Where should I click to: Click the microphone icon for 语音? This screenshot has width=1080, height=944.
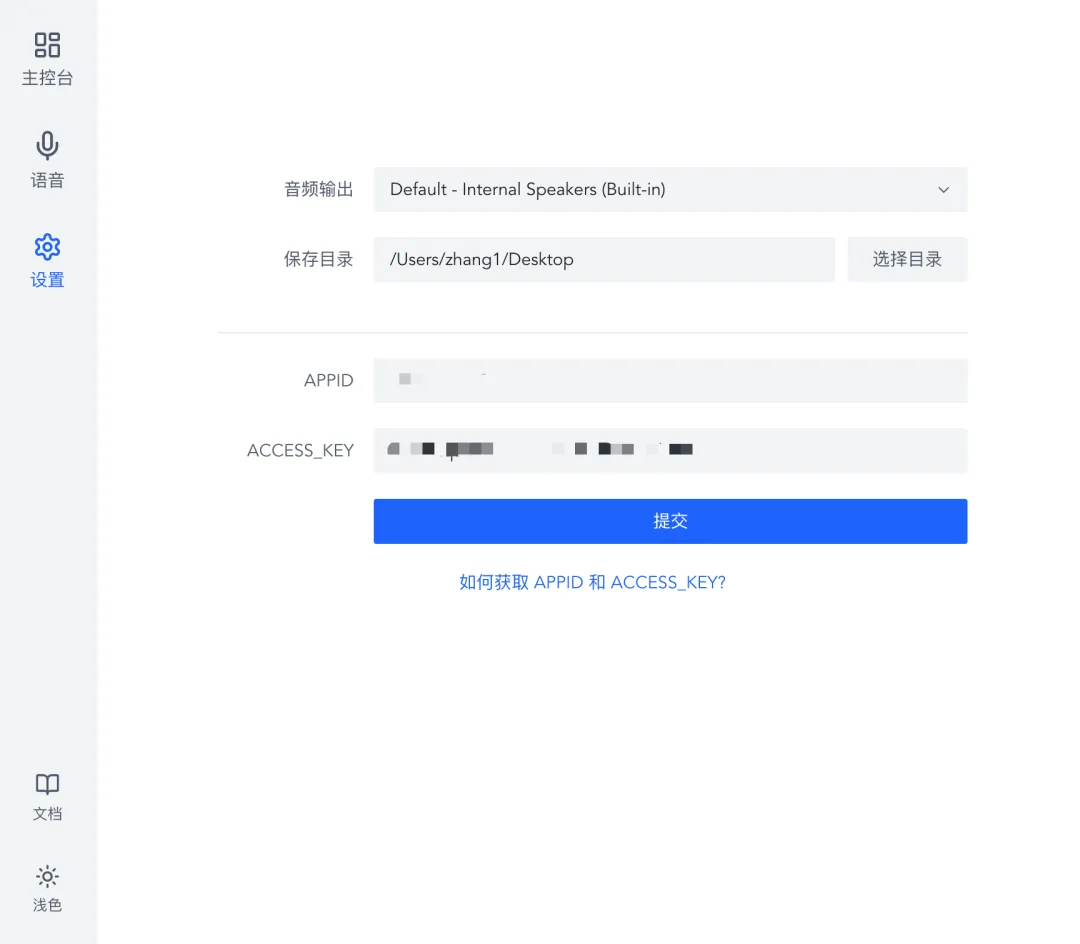tap(47, 146)
